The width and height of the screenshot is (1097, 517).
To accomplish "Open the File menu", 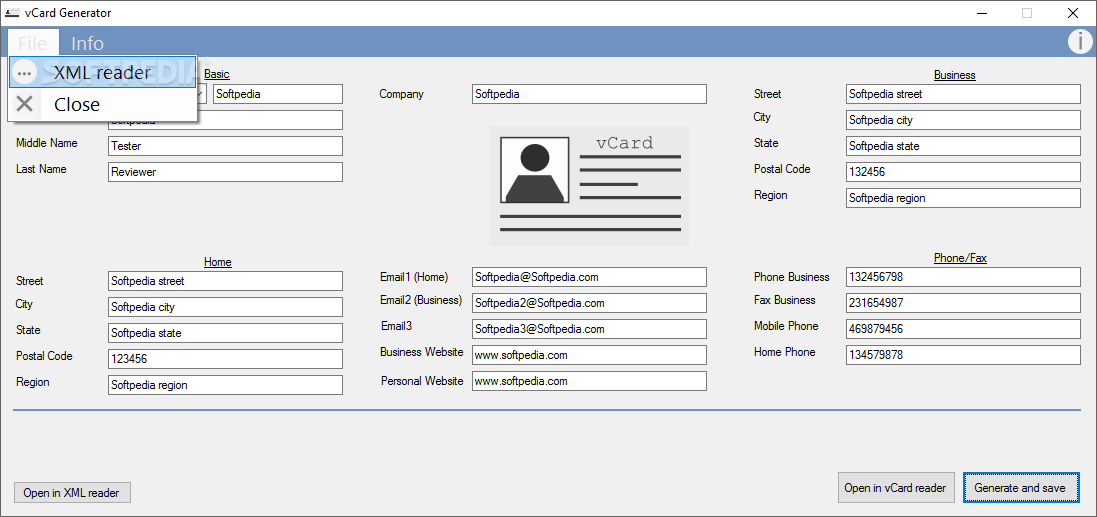I will pos(33,43).
